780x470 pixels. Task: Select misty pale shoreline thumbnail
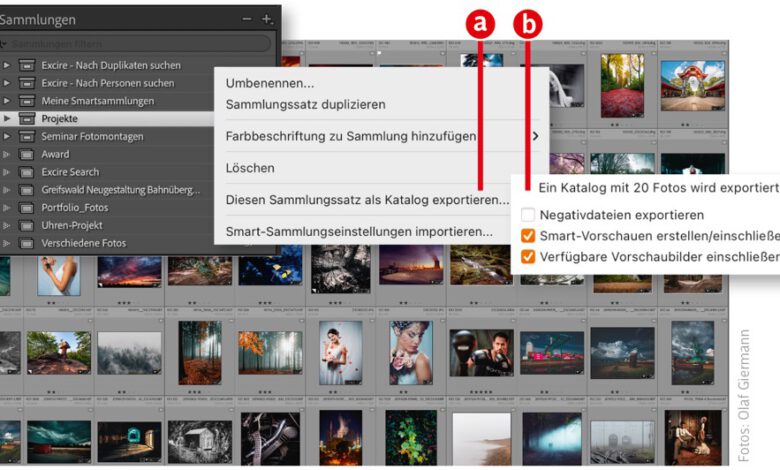point(481,439)
